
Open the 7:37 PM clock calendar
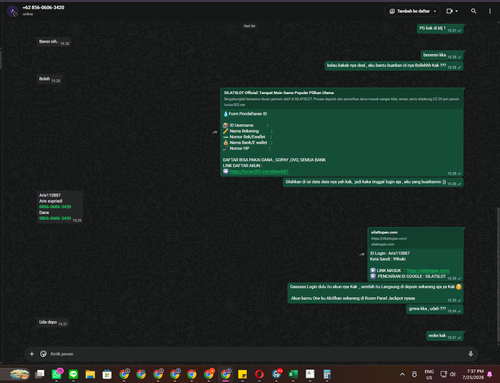[x=473, y=374]
